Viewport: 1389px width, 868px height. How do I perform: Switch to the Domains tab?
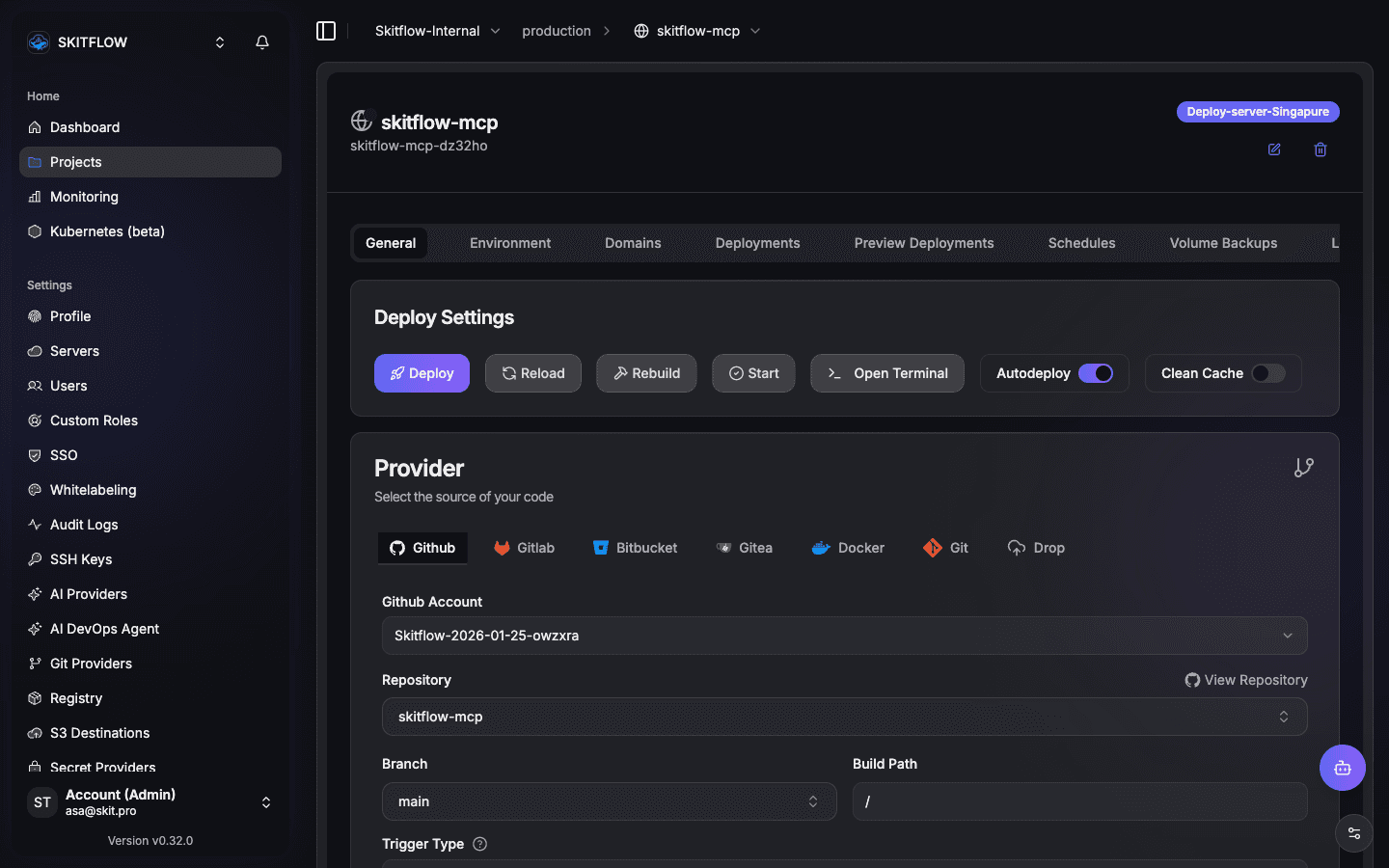tap(633, 243)
